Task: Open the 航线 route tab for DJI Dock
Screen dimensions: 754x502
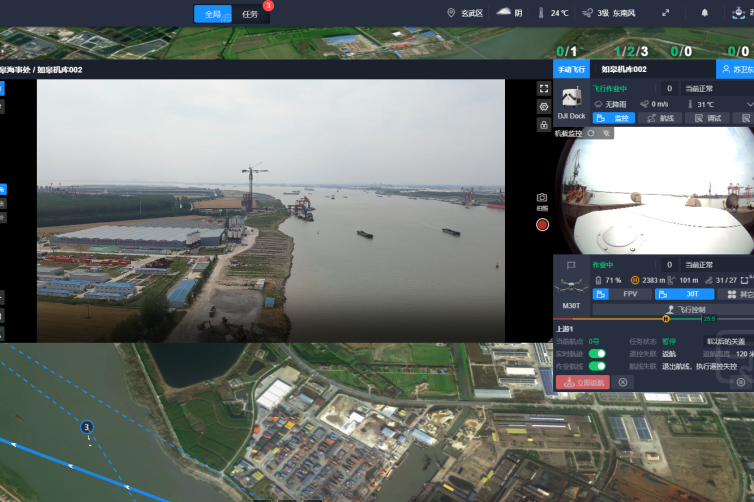Action: coord(660,118)
